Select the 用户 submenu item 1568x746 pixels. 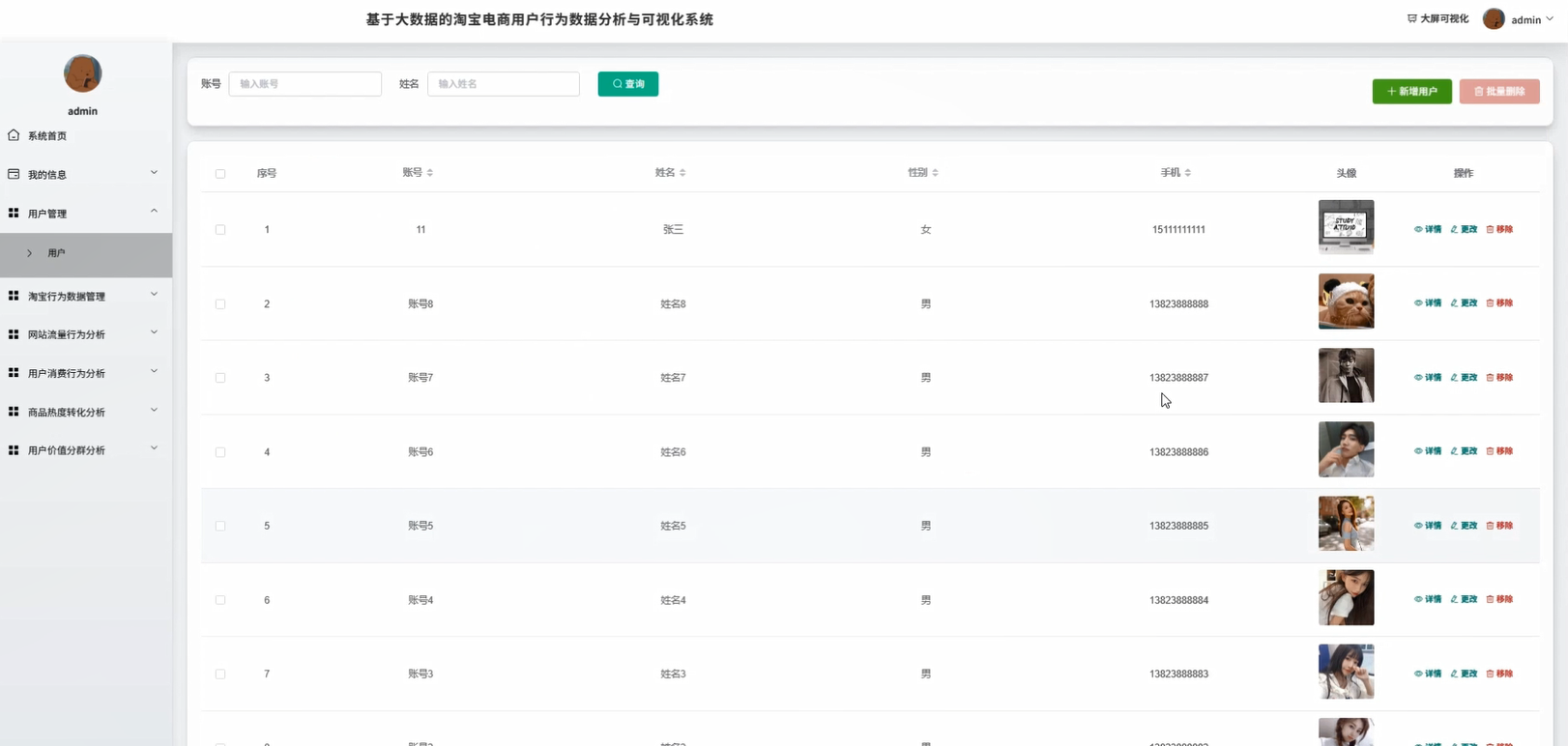86,253
